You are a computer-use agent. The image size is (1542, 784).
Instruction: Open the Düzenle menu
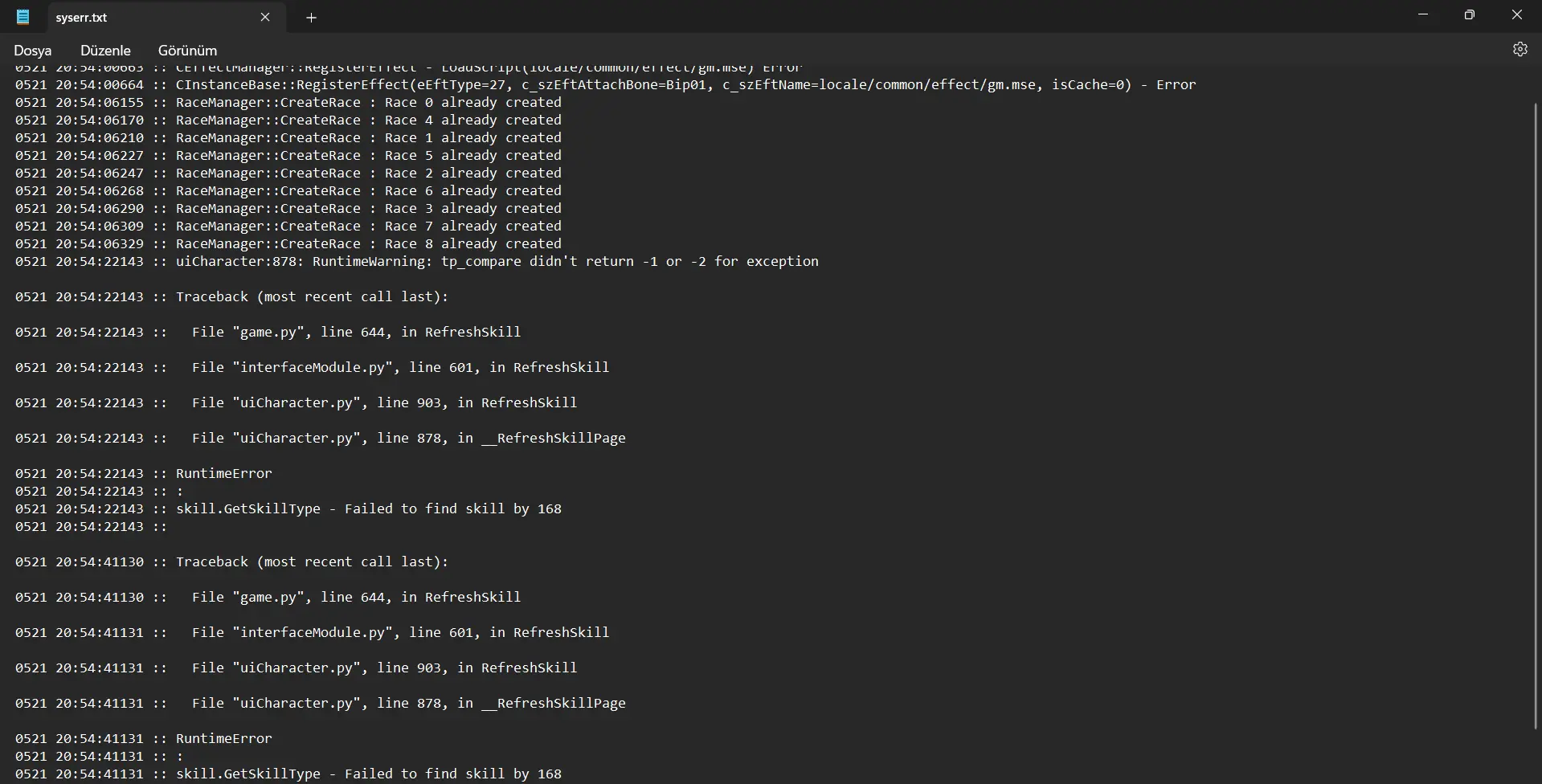pyautogui.click(x=105, y=51)
